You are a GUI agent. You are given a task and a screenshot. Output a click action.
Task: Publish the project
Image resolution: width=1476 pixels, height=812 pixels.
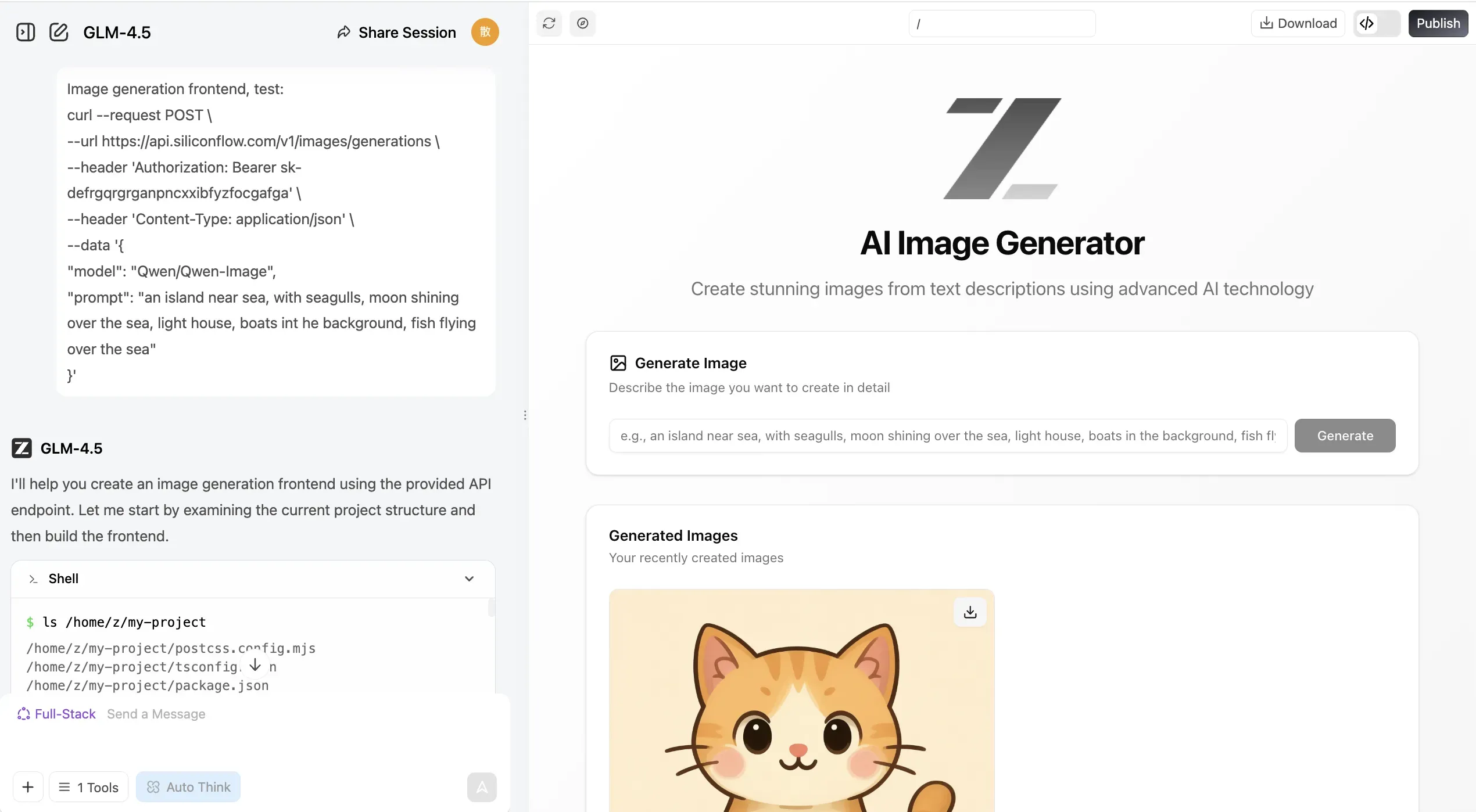pyautogui.click(x=1438, y=23)
